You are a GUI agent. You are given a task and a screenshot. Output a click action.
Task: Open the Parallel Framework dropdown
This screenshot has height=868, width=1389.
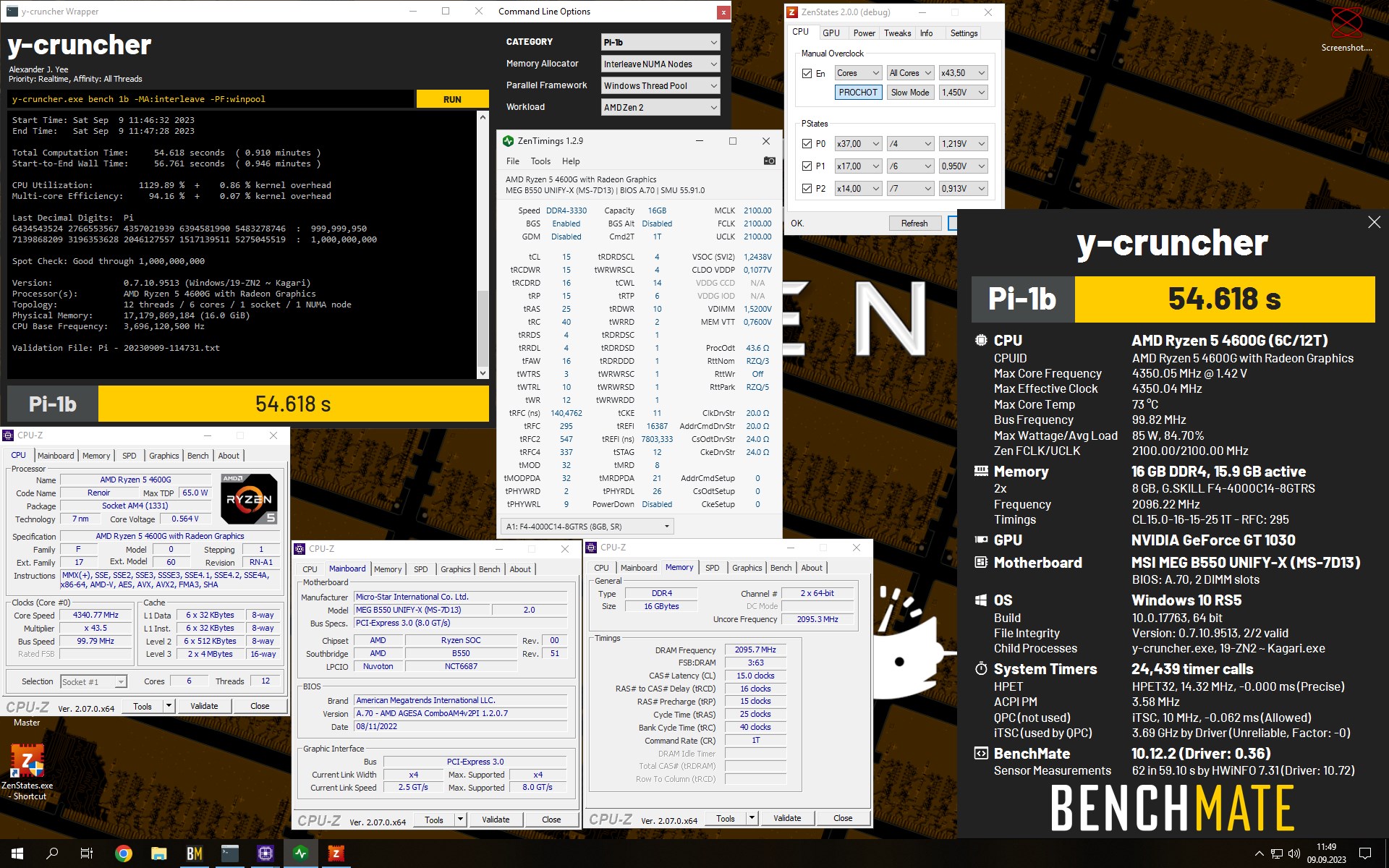[x=660, y=85]
